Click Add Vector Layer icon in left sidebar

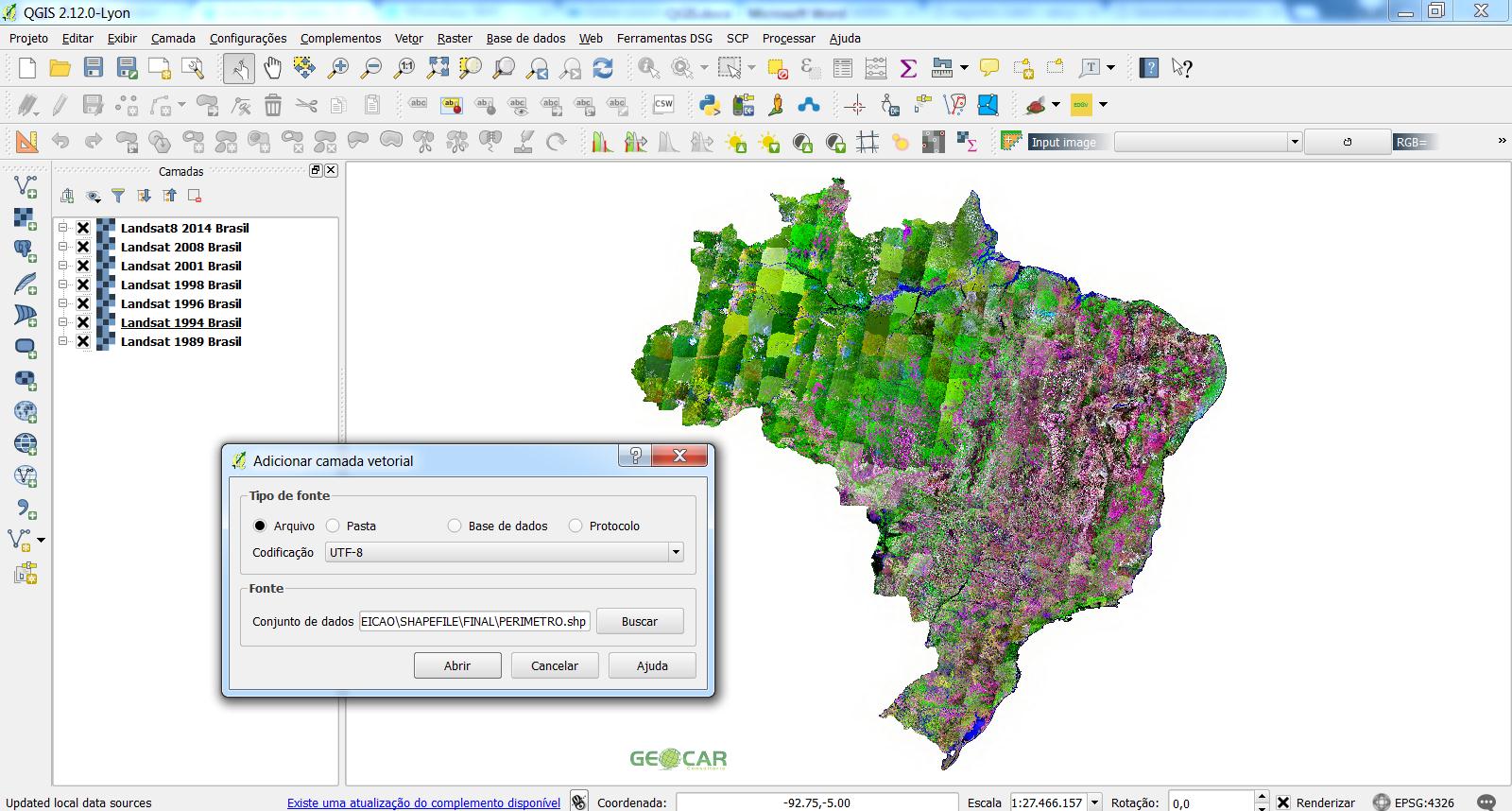[26, 186]
